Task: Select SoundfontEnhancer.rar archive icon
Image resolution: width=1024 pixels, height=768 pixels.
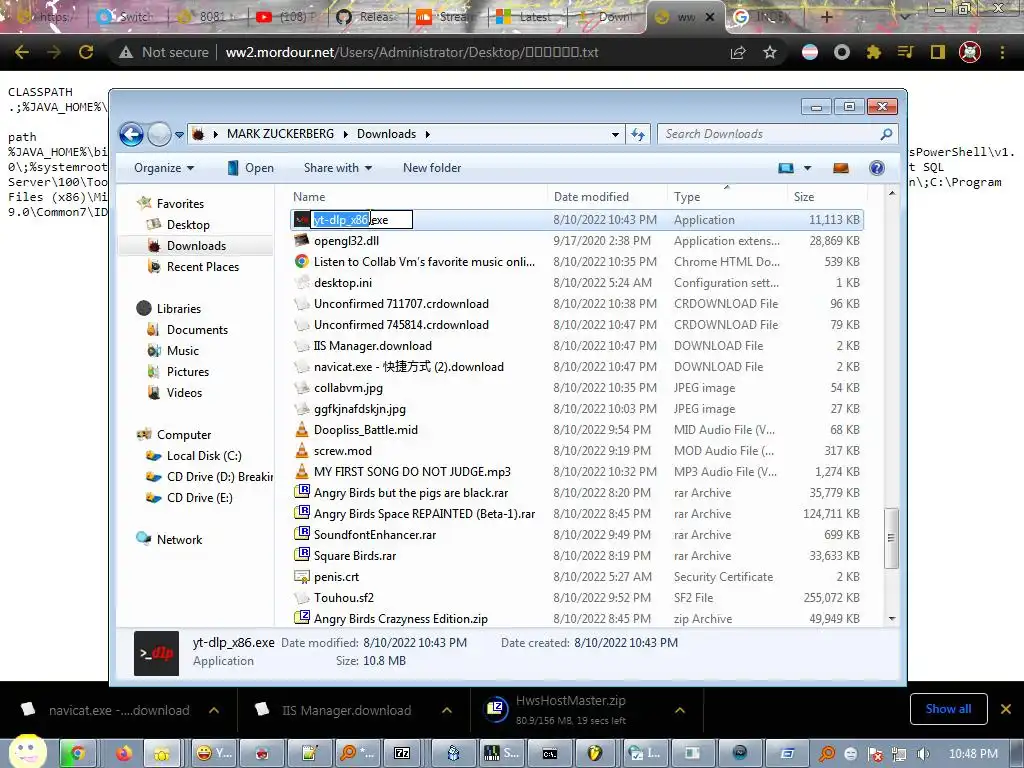Action: point(302,534)
